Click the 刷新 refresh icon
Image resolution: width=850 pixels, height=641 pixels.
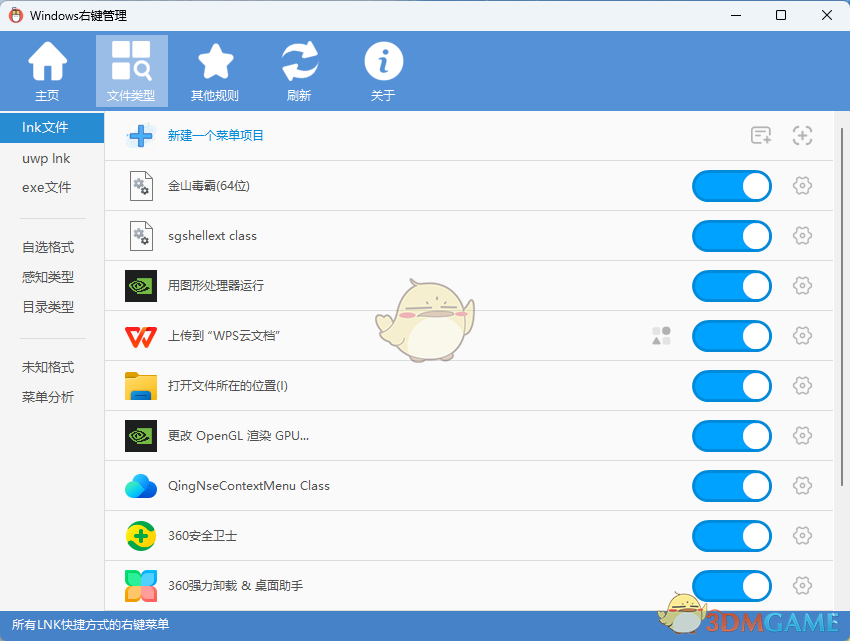tap(299, 60)
